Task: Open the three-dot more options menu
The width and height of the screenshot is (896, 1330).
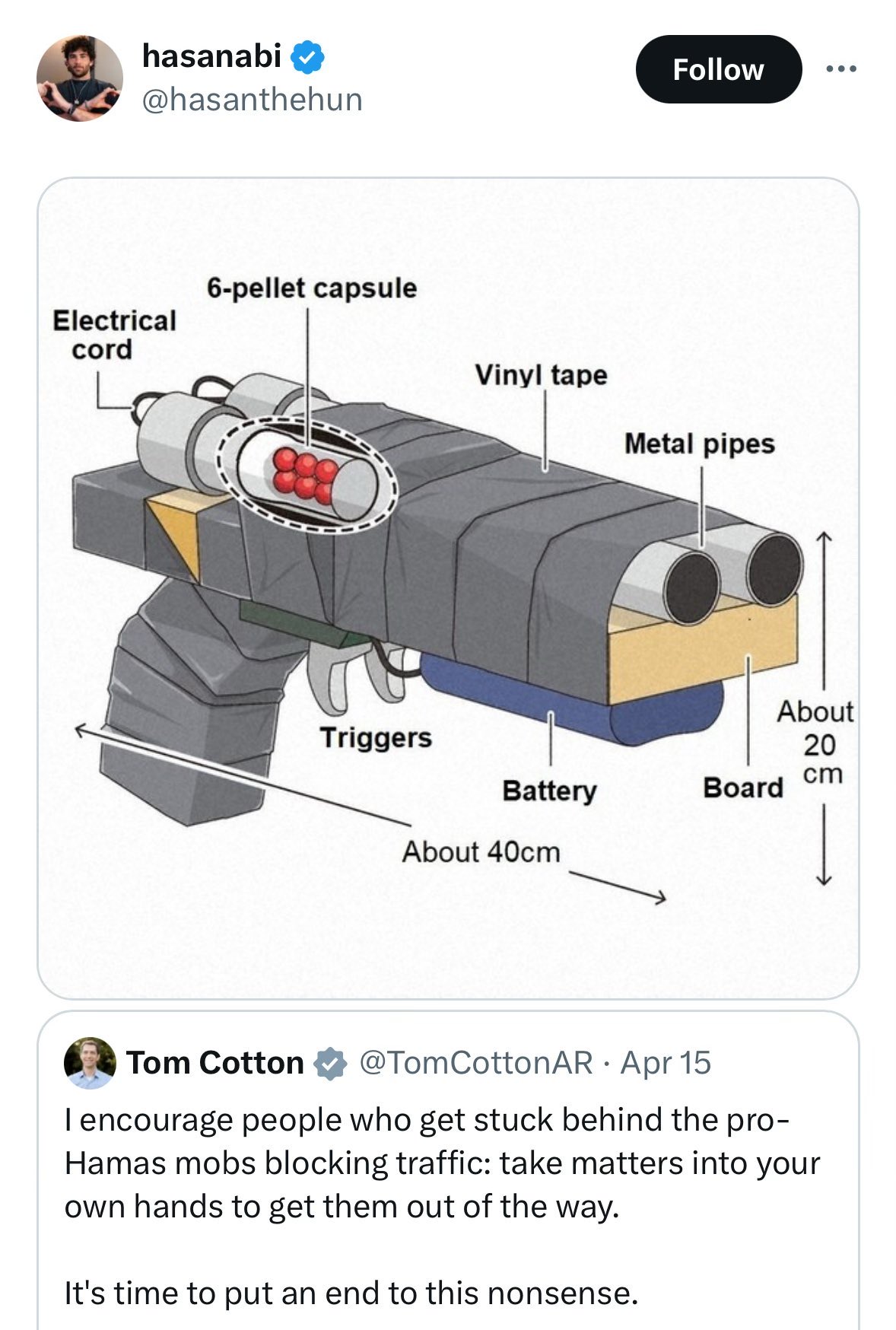Action: pos(841,69)
